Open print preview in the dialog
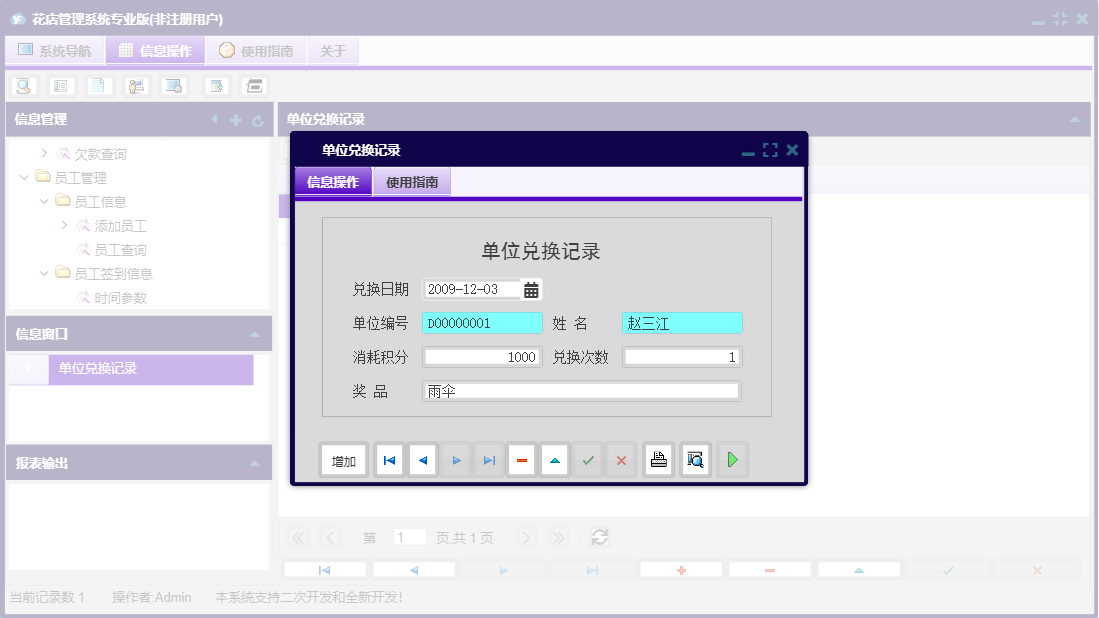The width and height of the screenshot is (1099, 618). [695, 459]
